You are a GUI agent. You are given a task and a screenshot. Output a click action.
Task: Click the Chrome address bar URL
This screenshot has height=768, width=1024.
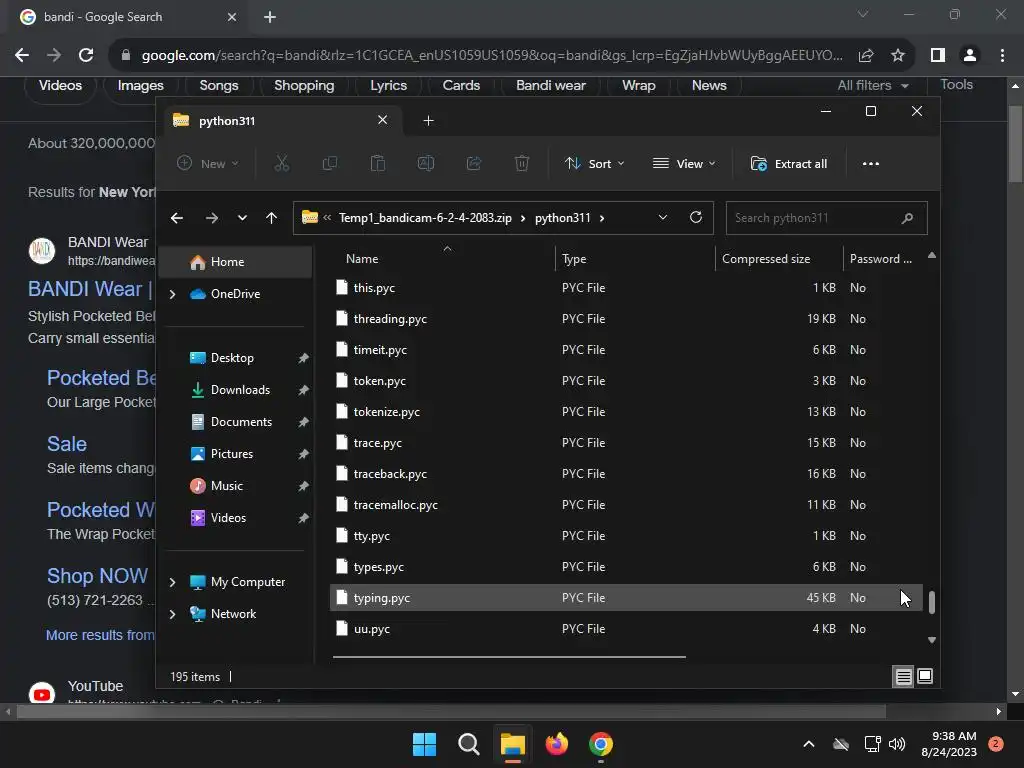(491, 56)
